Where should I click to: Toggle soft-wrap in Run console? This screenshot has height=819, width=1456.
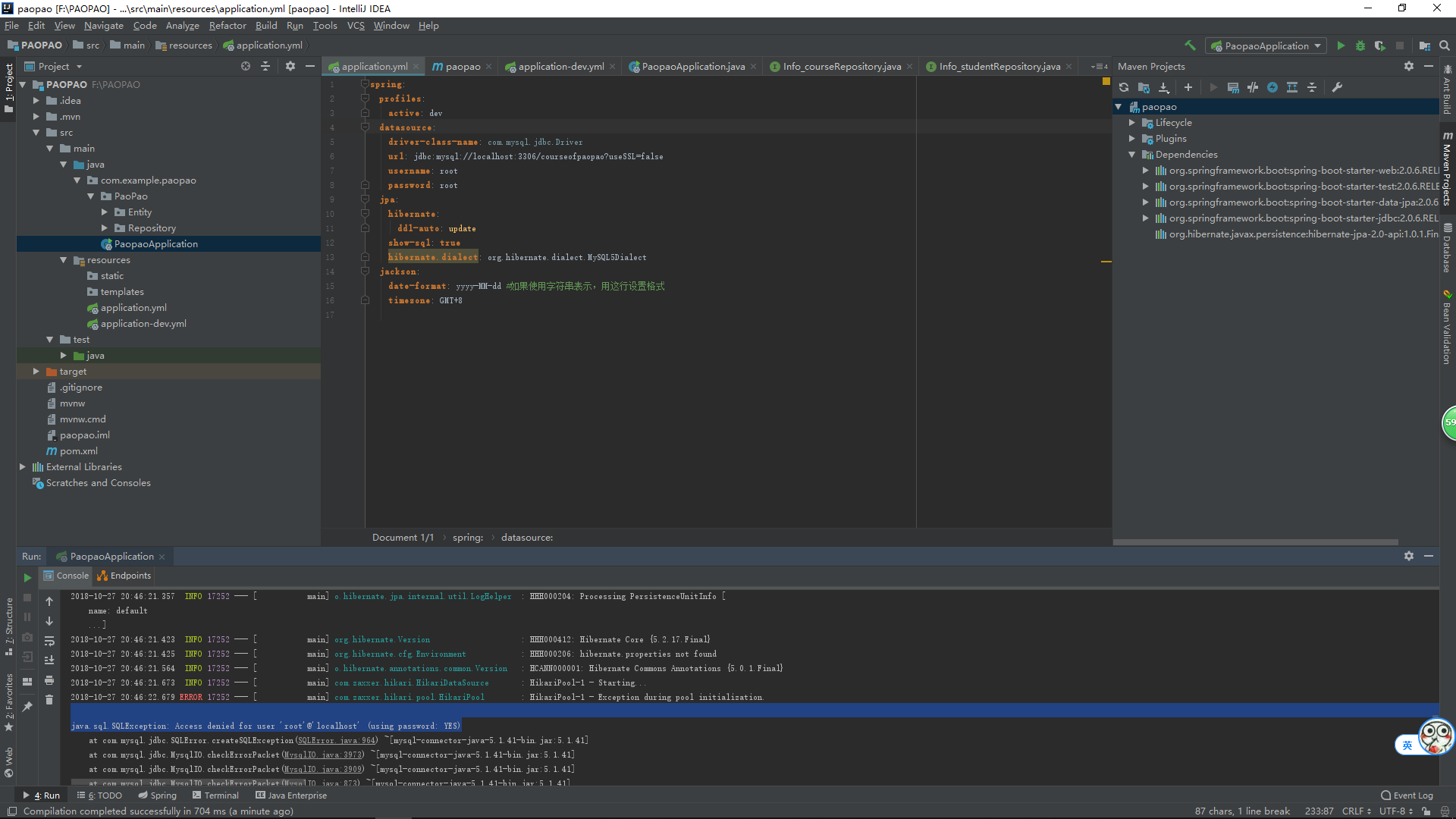(49, 641)
